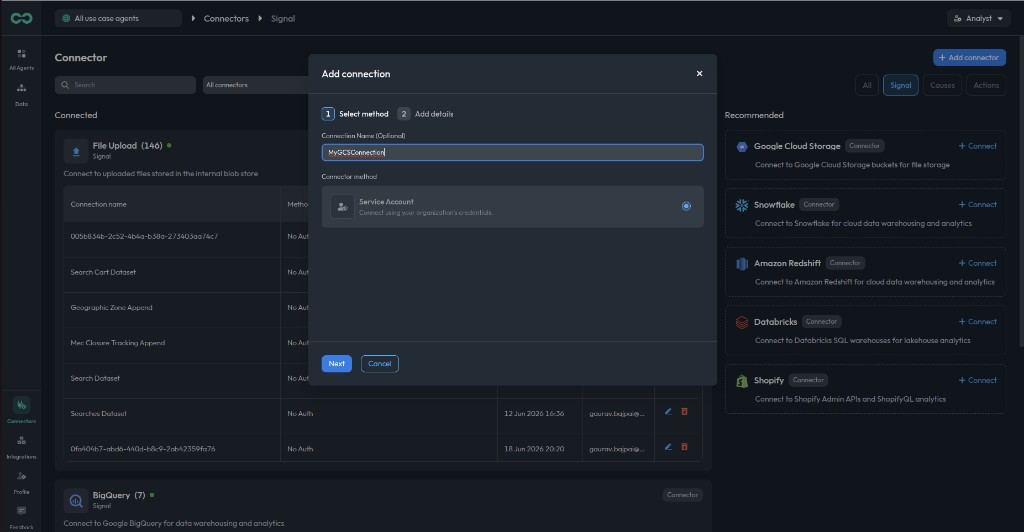Open the Data section in the sidebar
The image size is (1024, 532).
coord(21,95)
